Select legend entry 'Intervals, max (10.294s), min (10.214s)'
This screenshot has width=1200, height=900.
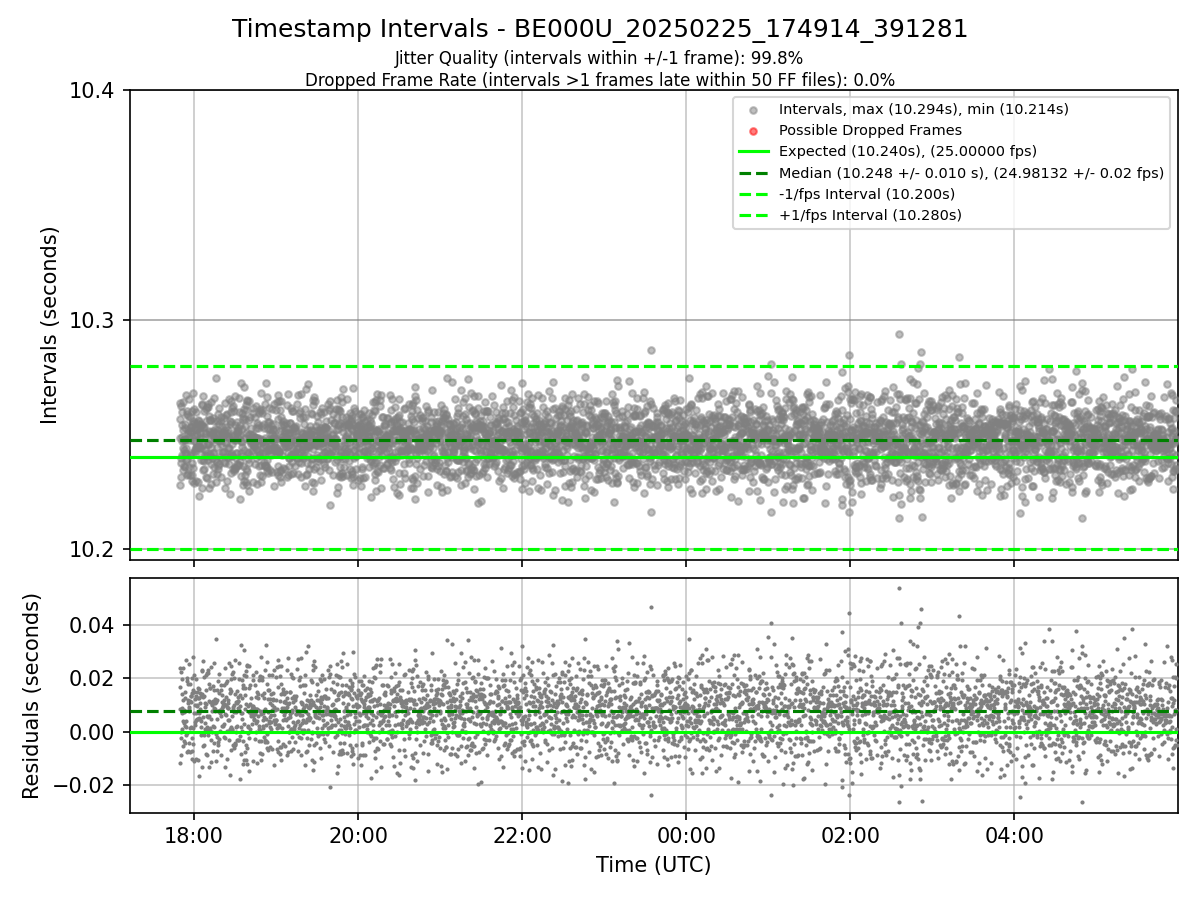coord(924,109)
